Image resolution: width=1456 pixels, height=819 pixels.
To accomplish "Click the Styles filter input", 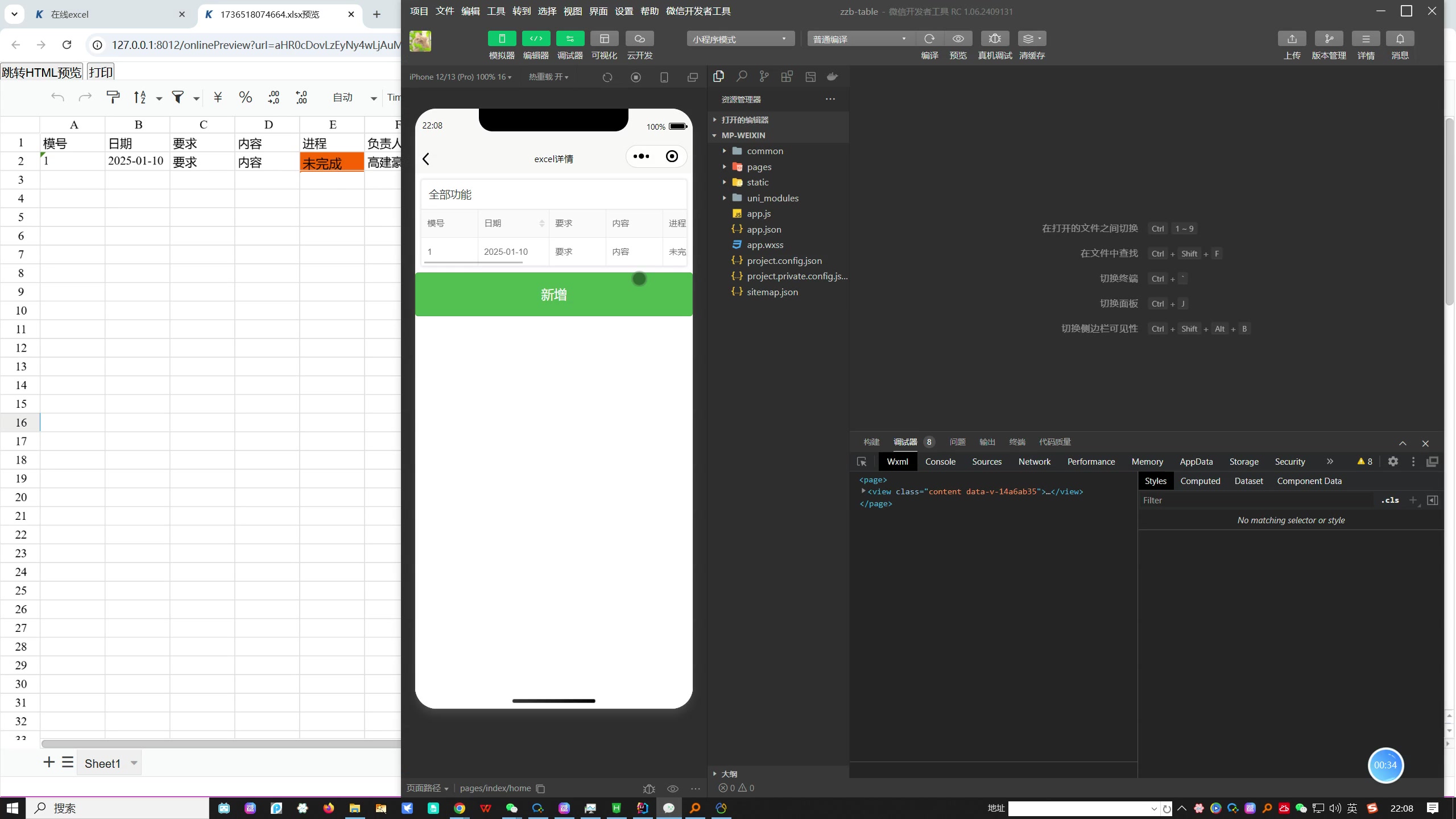I will pos(1257,500).
